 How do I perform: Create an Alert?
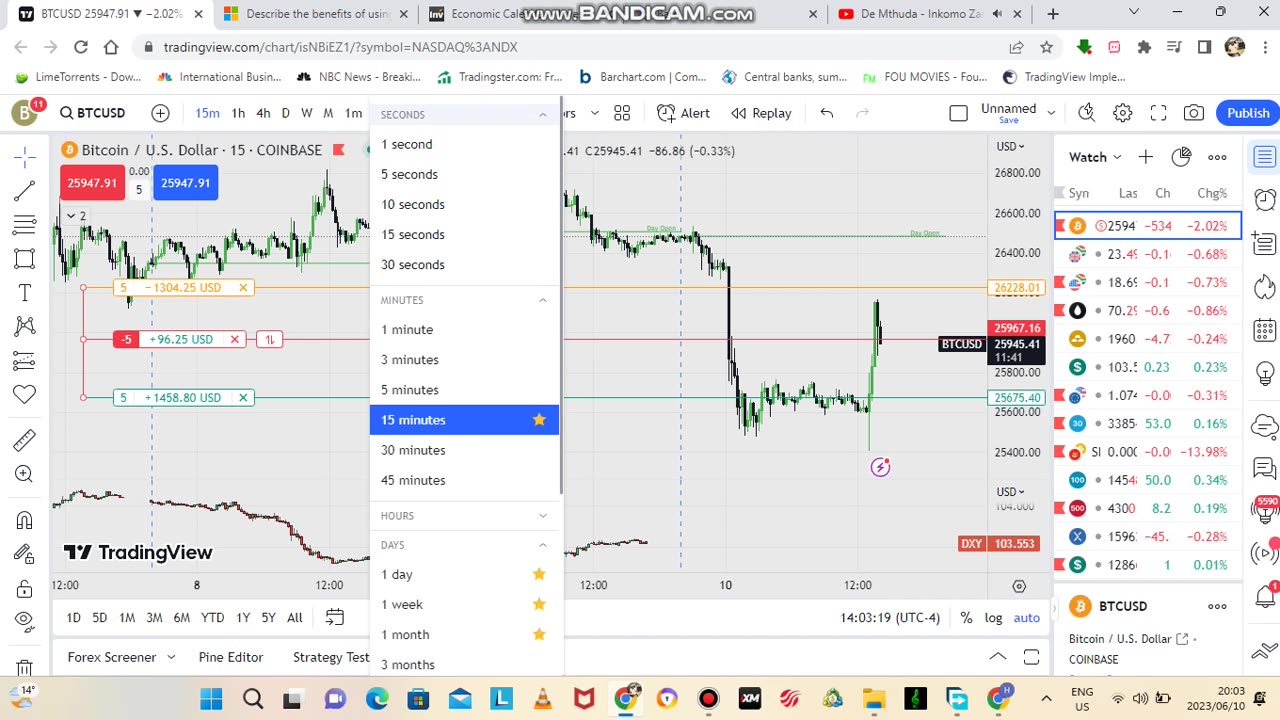[x=683, y=113]
